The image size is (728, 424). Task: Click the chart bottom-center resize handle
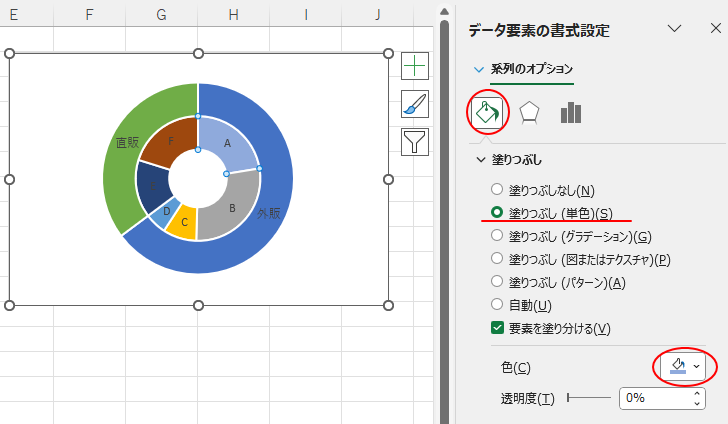click(198, 305)
